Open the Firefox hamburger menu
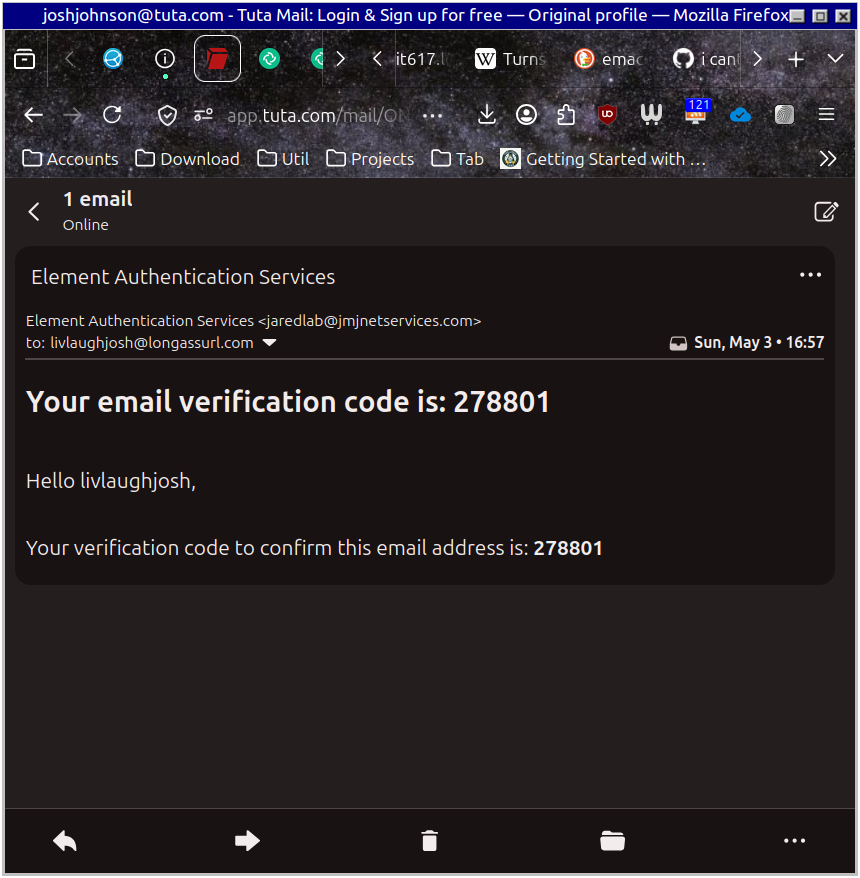860x878 pixels. click(826, 115)
